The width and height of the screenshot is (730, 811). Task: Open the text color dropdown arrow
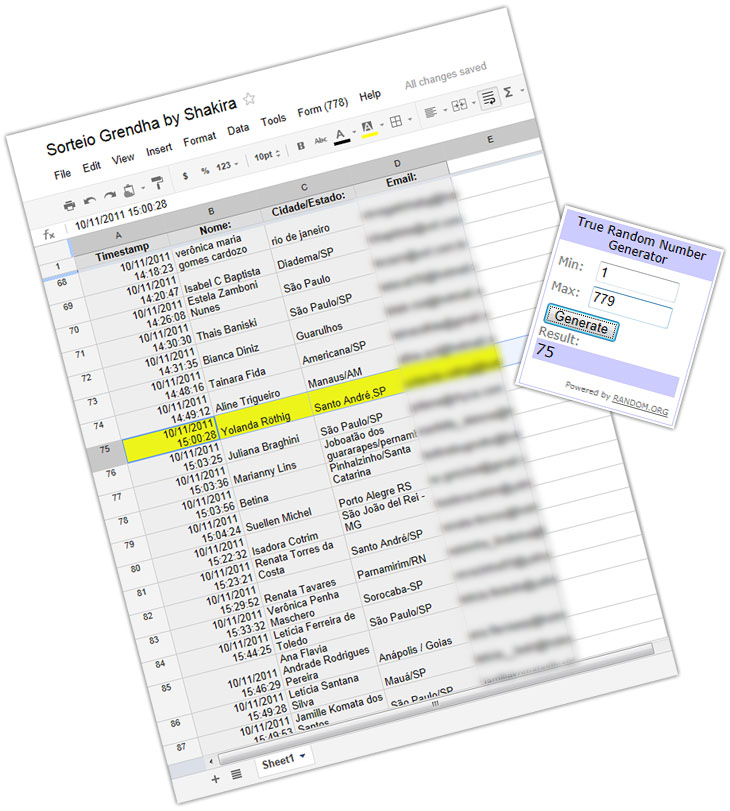(354, 132)
